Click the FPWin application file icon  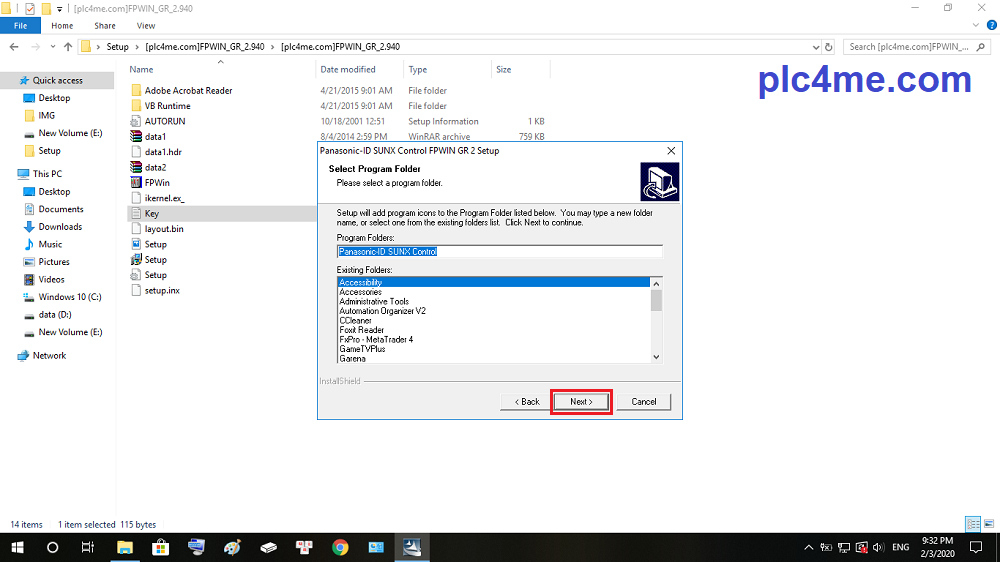pyautogui.click(x=137, y=183)
